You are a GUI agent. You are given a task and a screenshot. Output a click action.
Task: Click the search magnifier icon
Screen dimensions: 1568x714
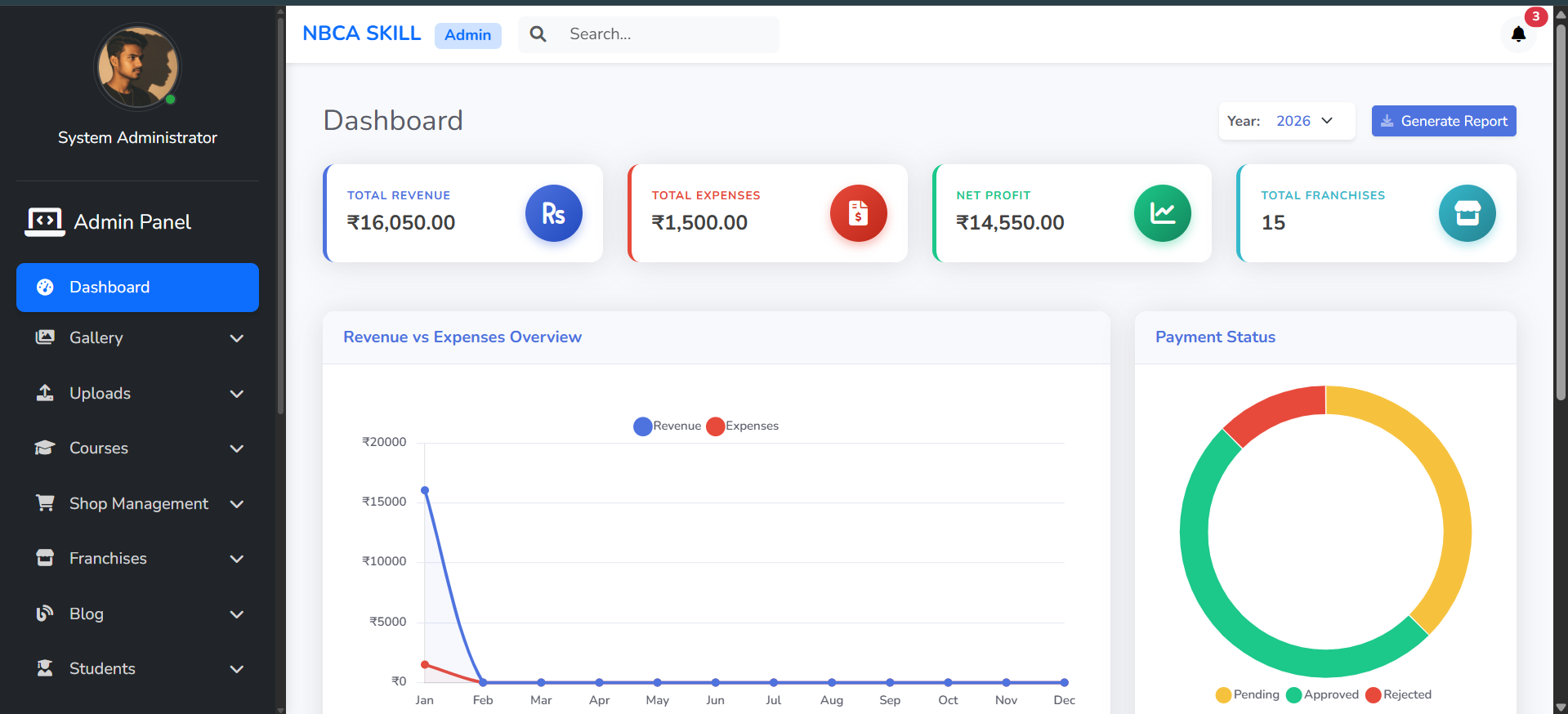click(538, 34)
